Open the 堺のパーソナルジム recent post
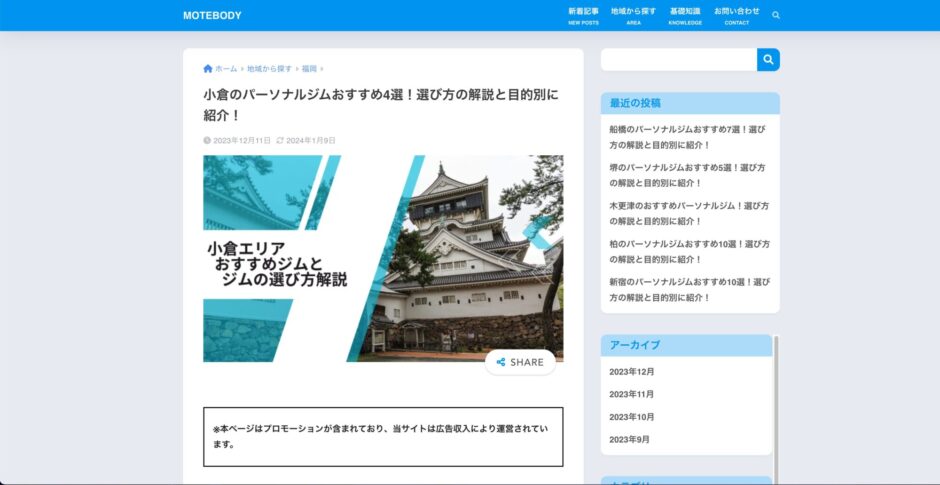This screenshot has width=940, height=485. (x=687, y=175)
